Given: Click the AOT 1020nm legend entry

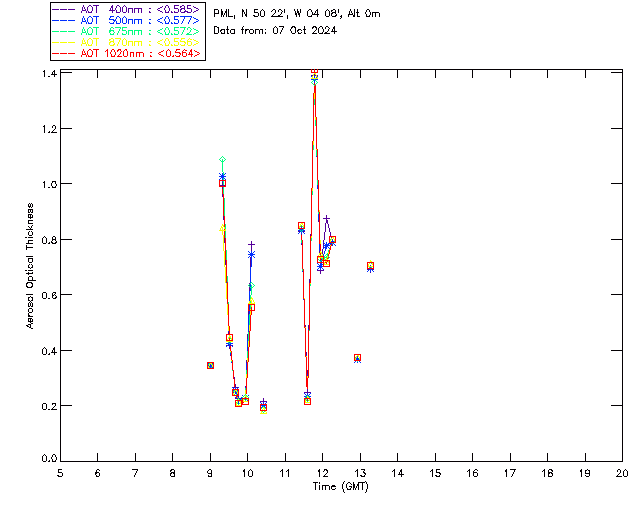Looking at the screenshot, I should [x=126, y=53].
